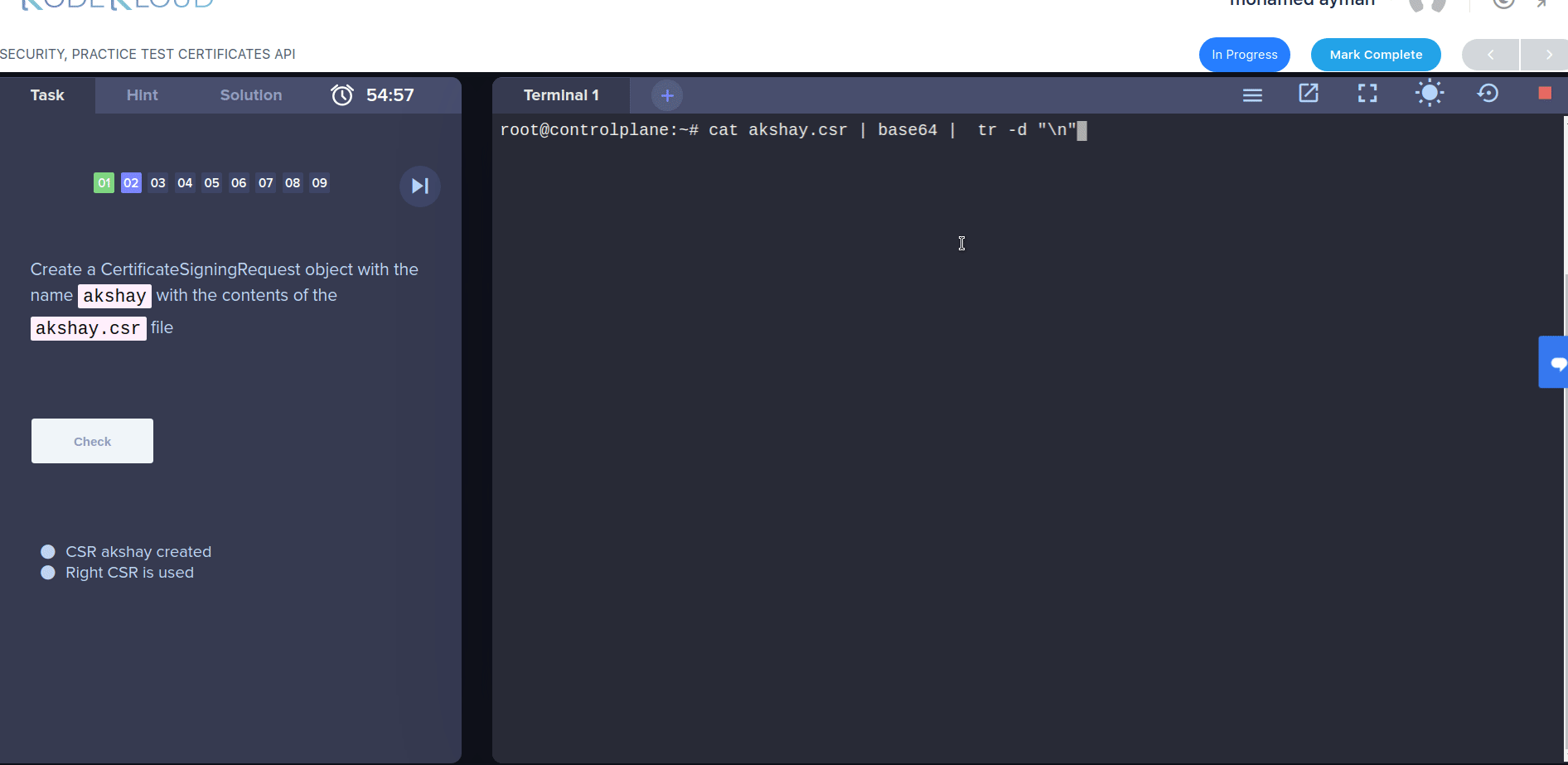Jump to question 03

(158, 183)
